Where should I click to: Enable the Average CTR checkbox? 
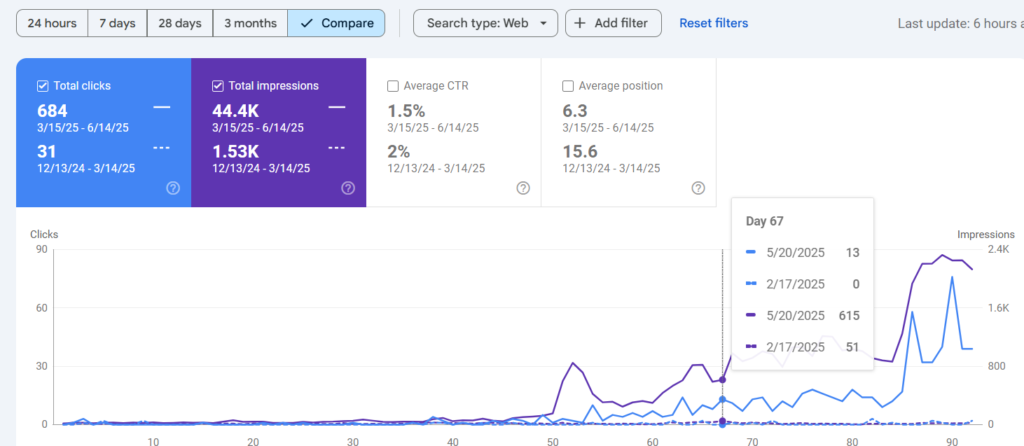393,86
